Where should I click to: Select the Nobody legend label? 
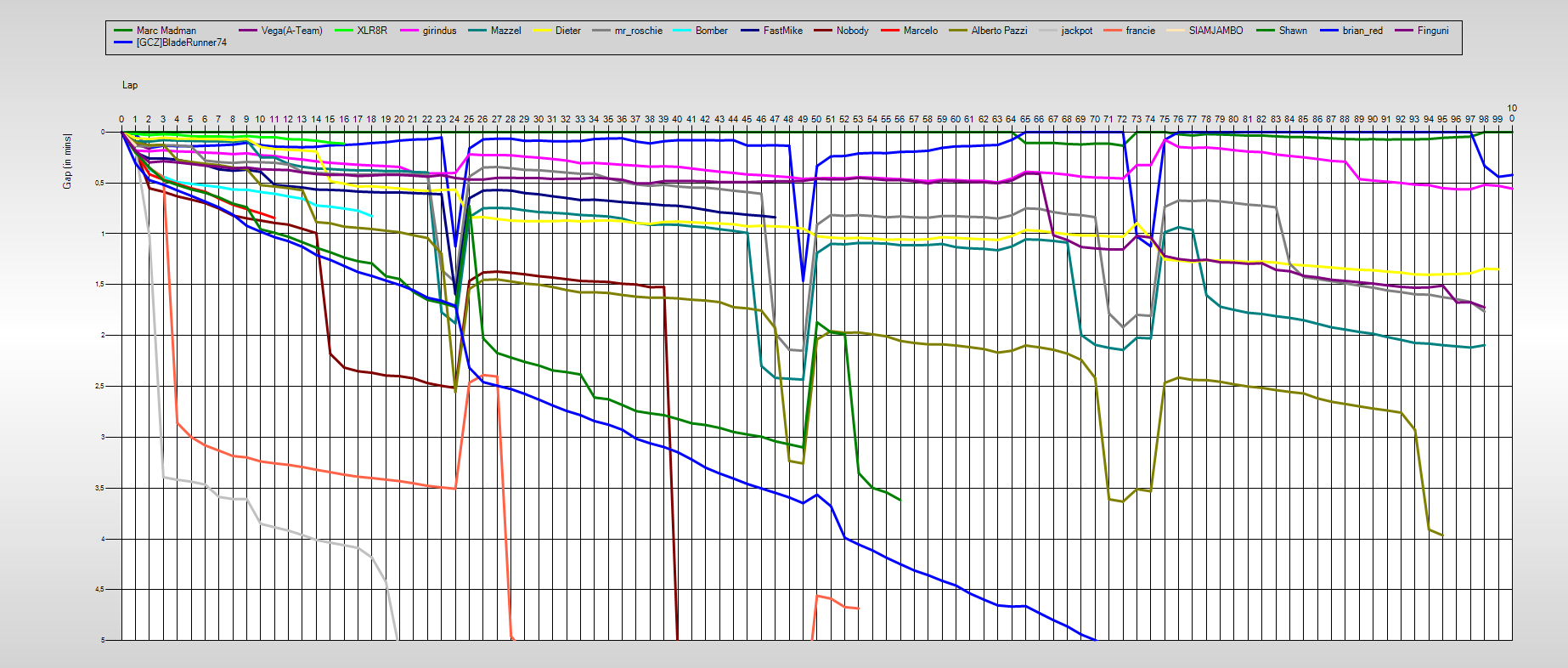click(852, 31)
